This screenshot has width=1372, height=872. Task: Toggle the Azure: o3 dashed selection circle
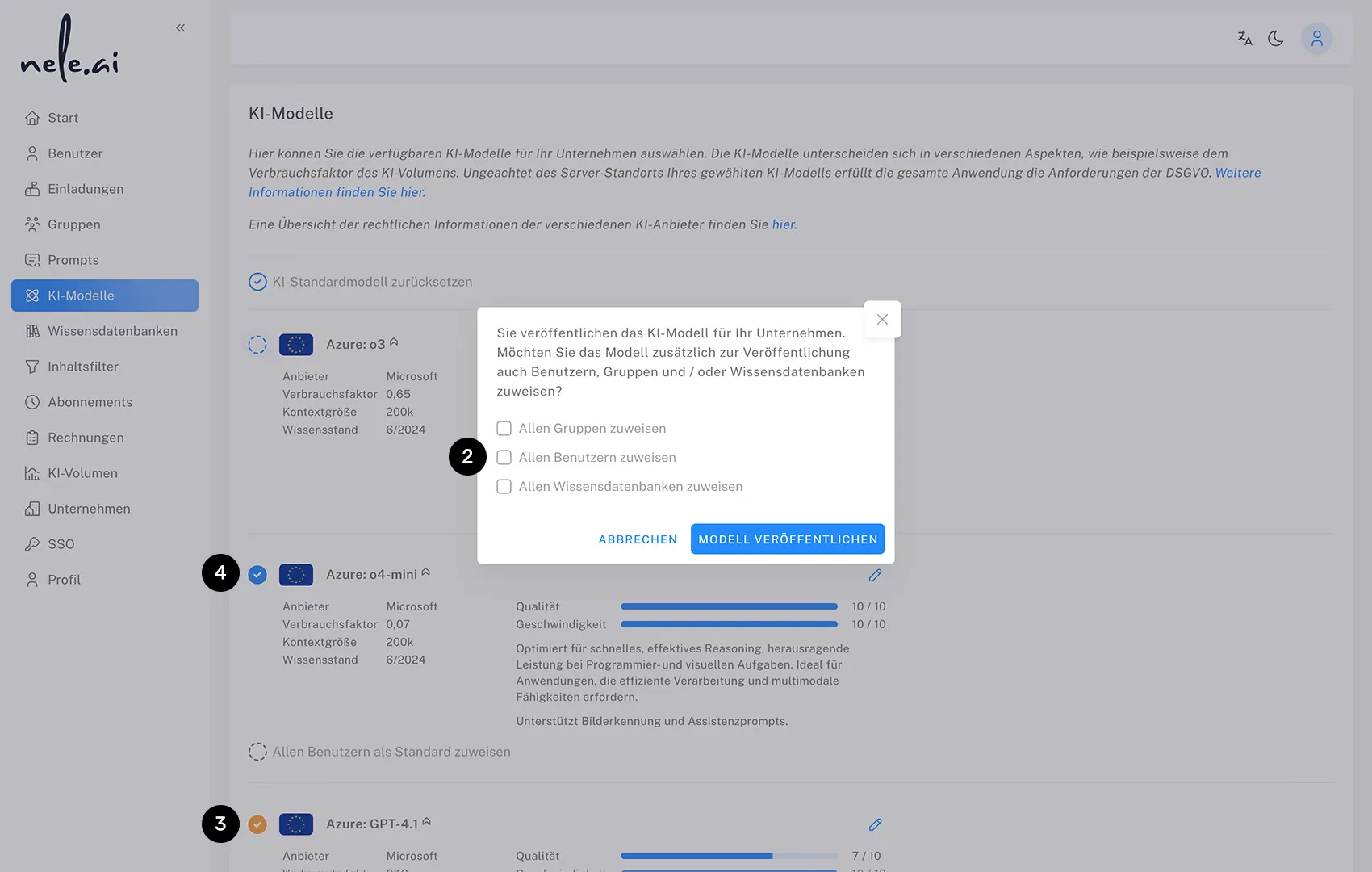coord(257,345)
